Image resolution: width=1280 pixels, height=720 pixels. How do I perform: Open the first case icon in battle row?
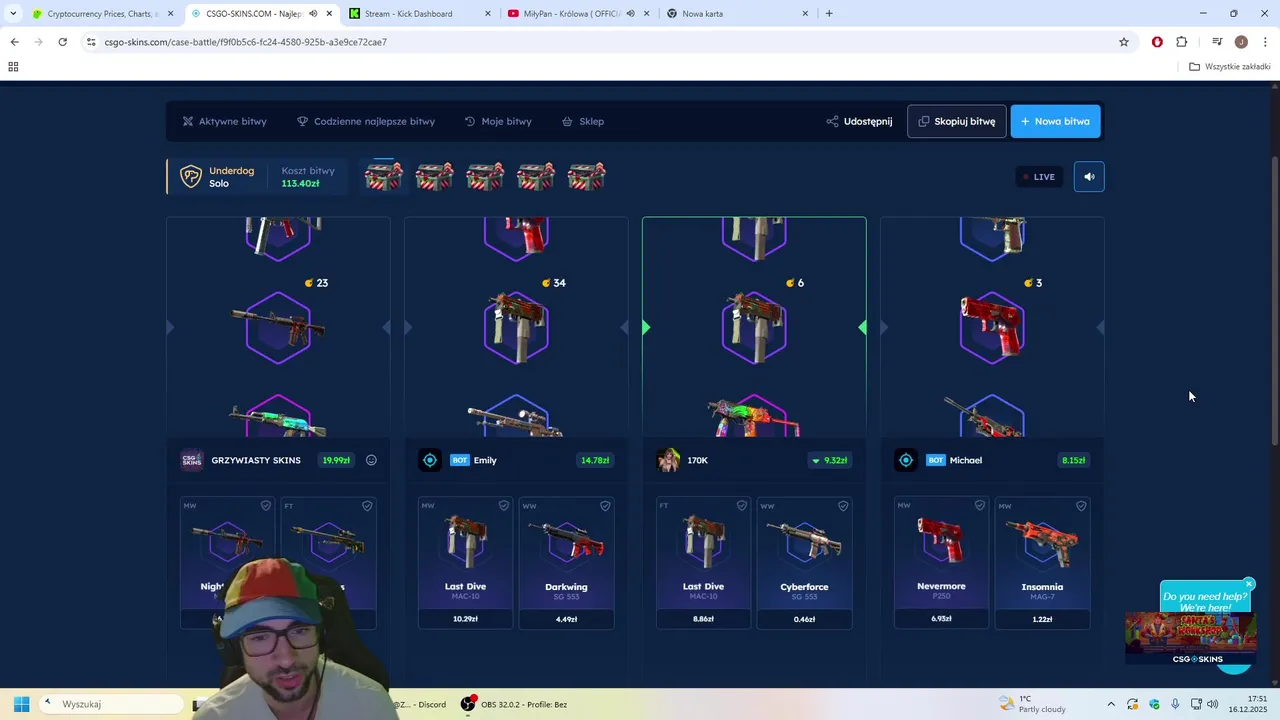(384, 176)
